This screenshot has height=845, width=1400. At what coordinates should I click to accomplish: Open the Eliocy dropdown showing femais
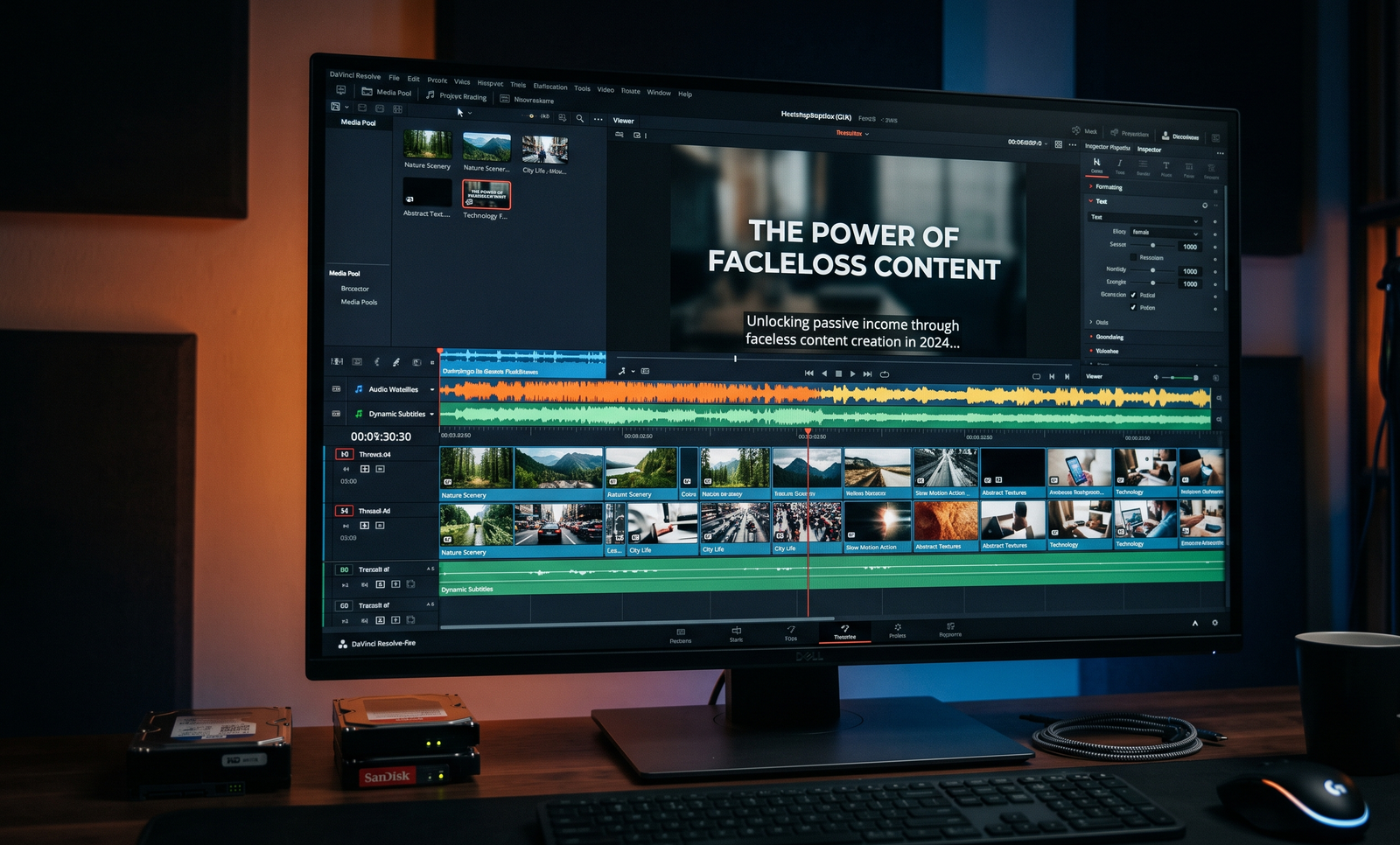1165,233
